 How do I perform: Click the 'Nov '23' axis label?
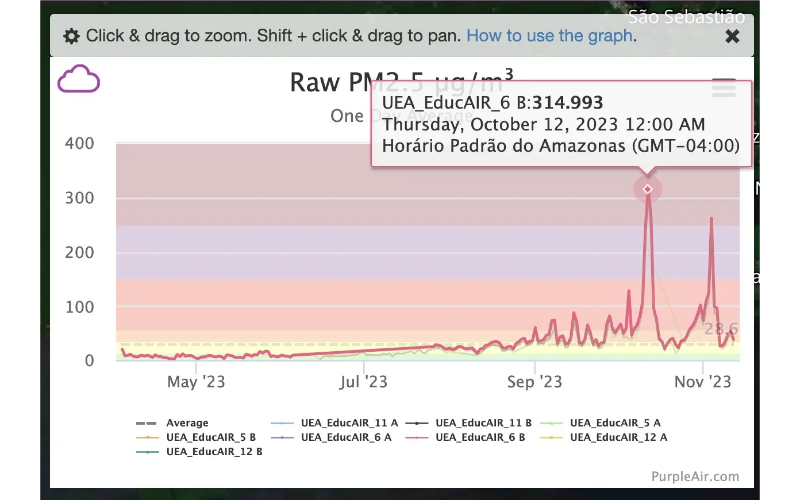[x=703, y=382]
